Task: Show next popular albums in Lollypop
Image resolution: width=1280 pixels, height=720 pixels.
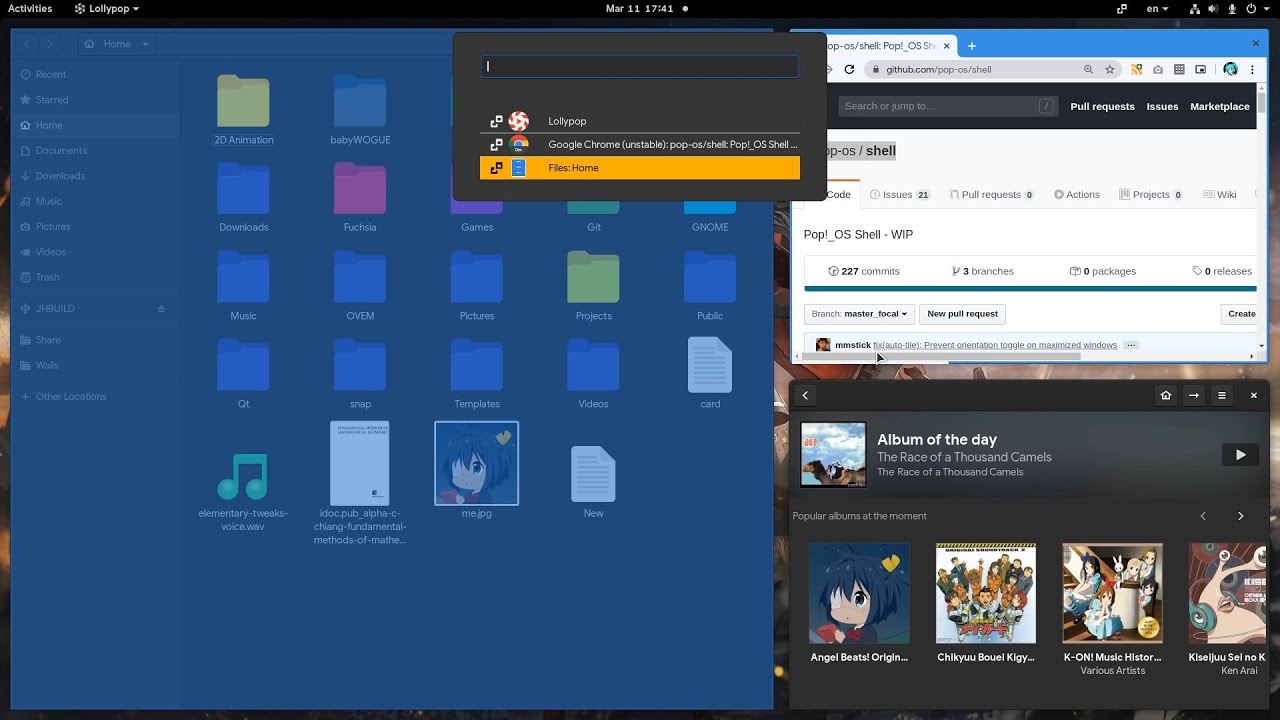Action: tap(1241, 516)
